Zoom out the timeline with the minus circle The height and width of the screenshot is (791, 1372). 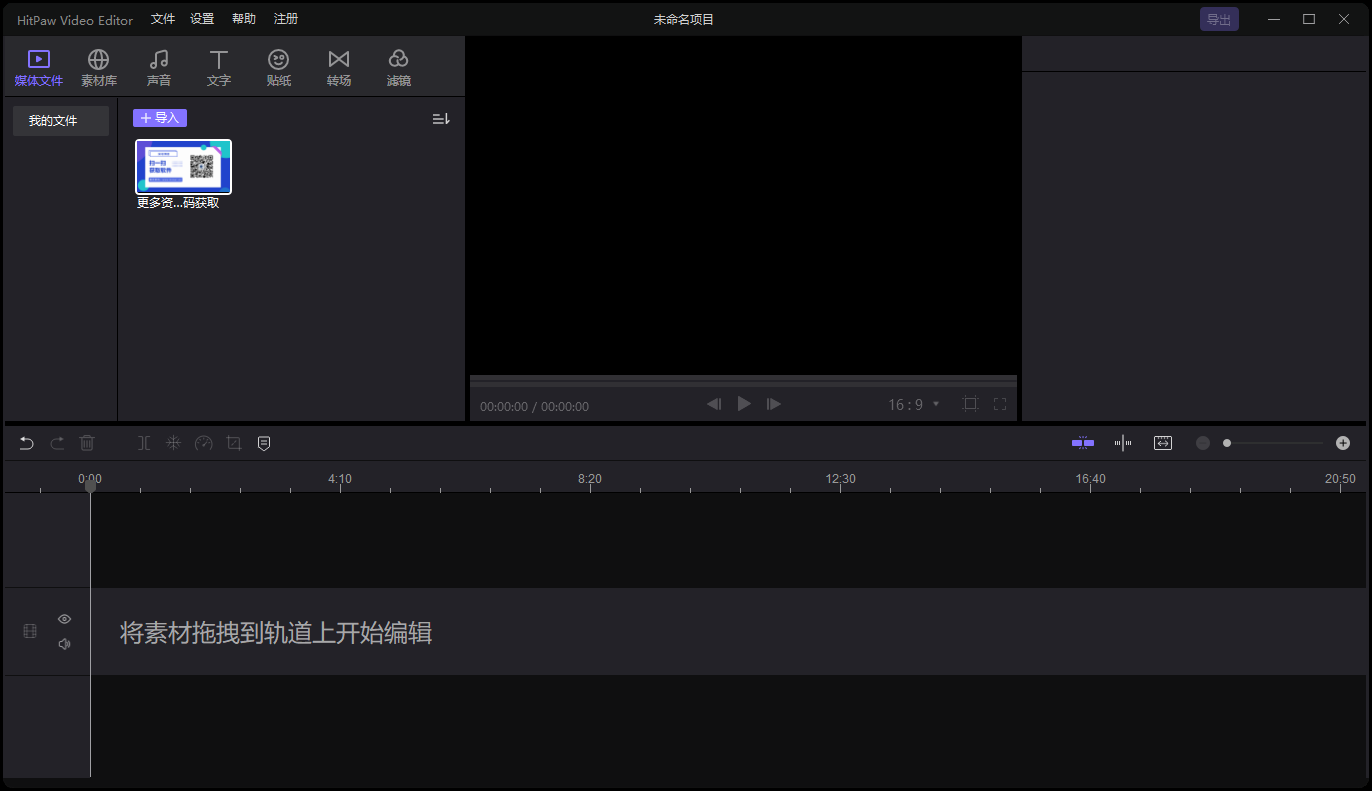pyautogui.click(x=1203, y=443)
